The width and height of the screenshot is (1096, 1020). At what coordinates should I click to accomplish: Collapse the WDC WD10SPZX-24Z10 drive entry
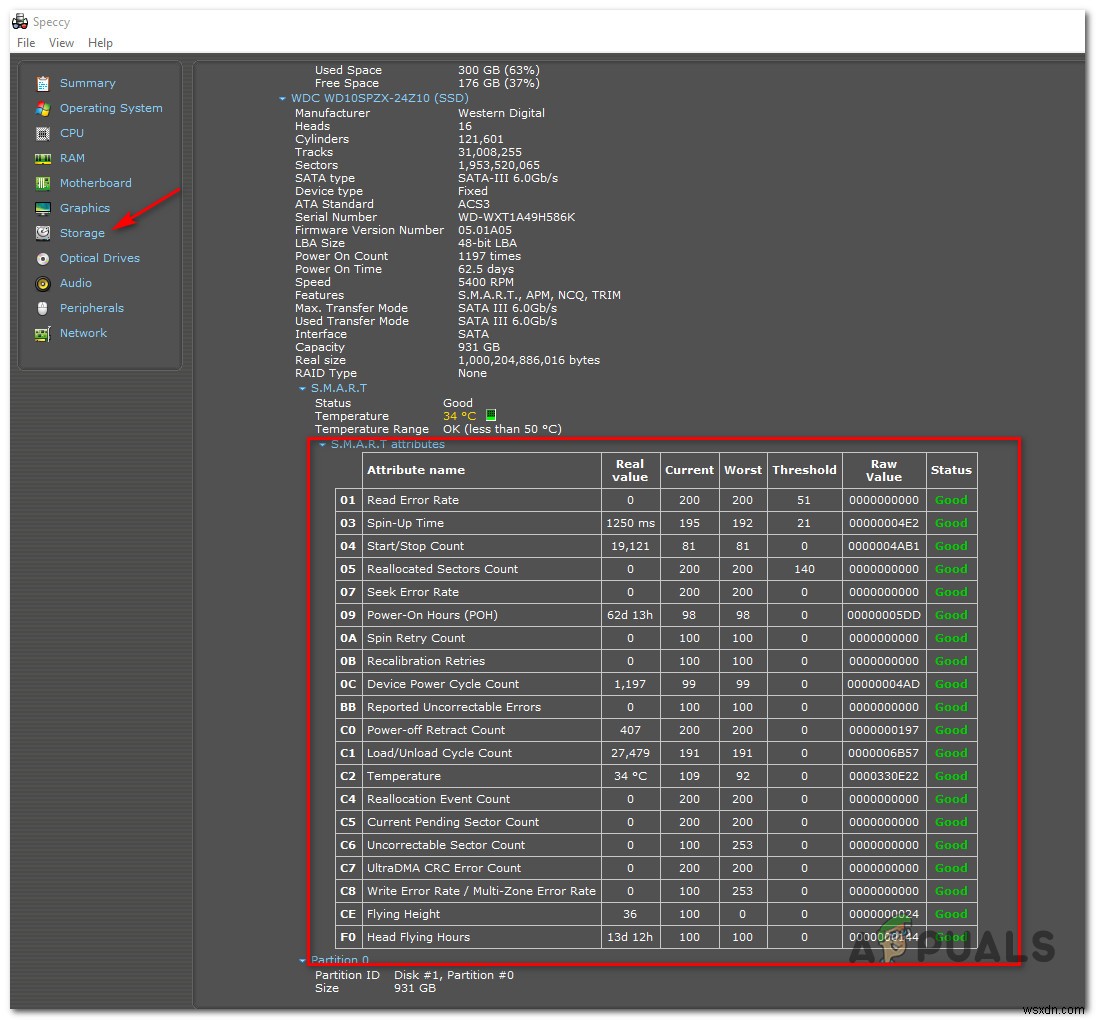(x=283, y=98)
